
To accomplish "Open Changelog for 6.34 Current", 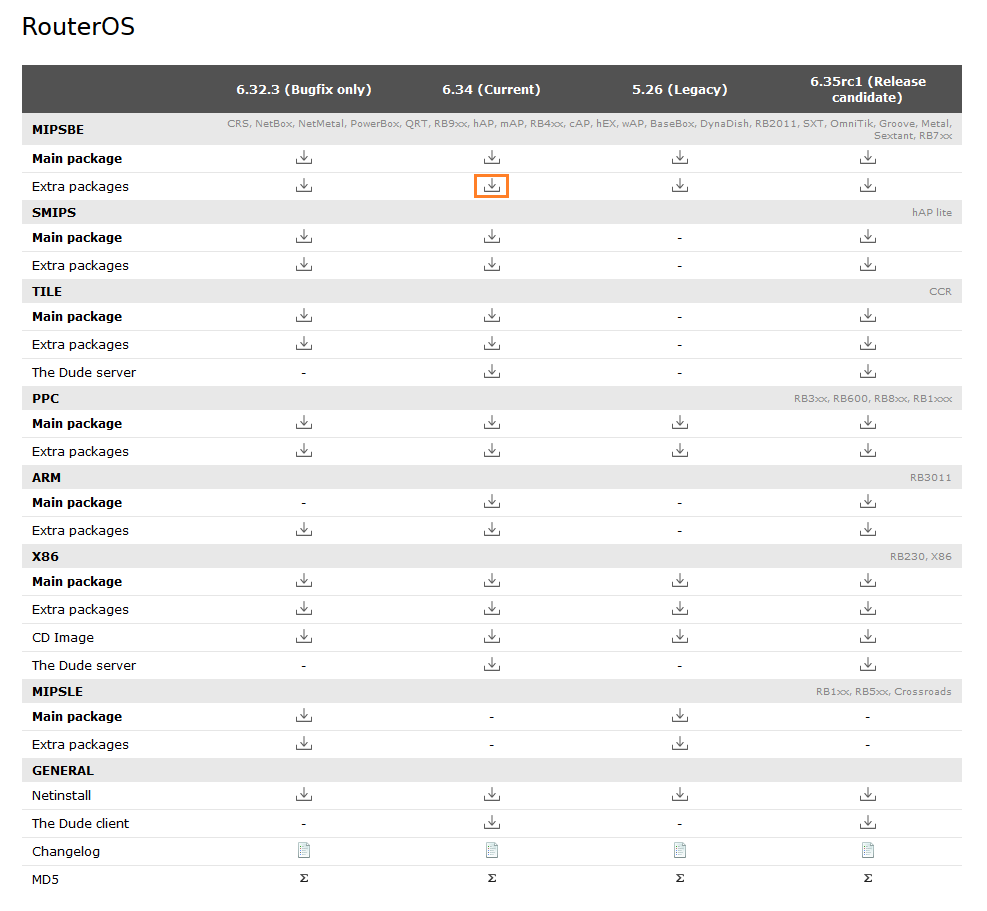I will (x=491, y=851).
